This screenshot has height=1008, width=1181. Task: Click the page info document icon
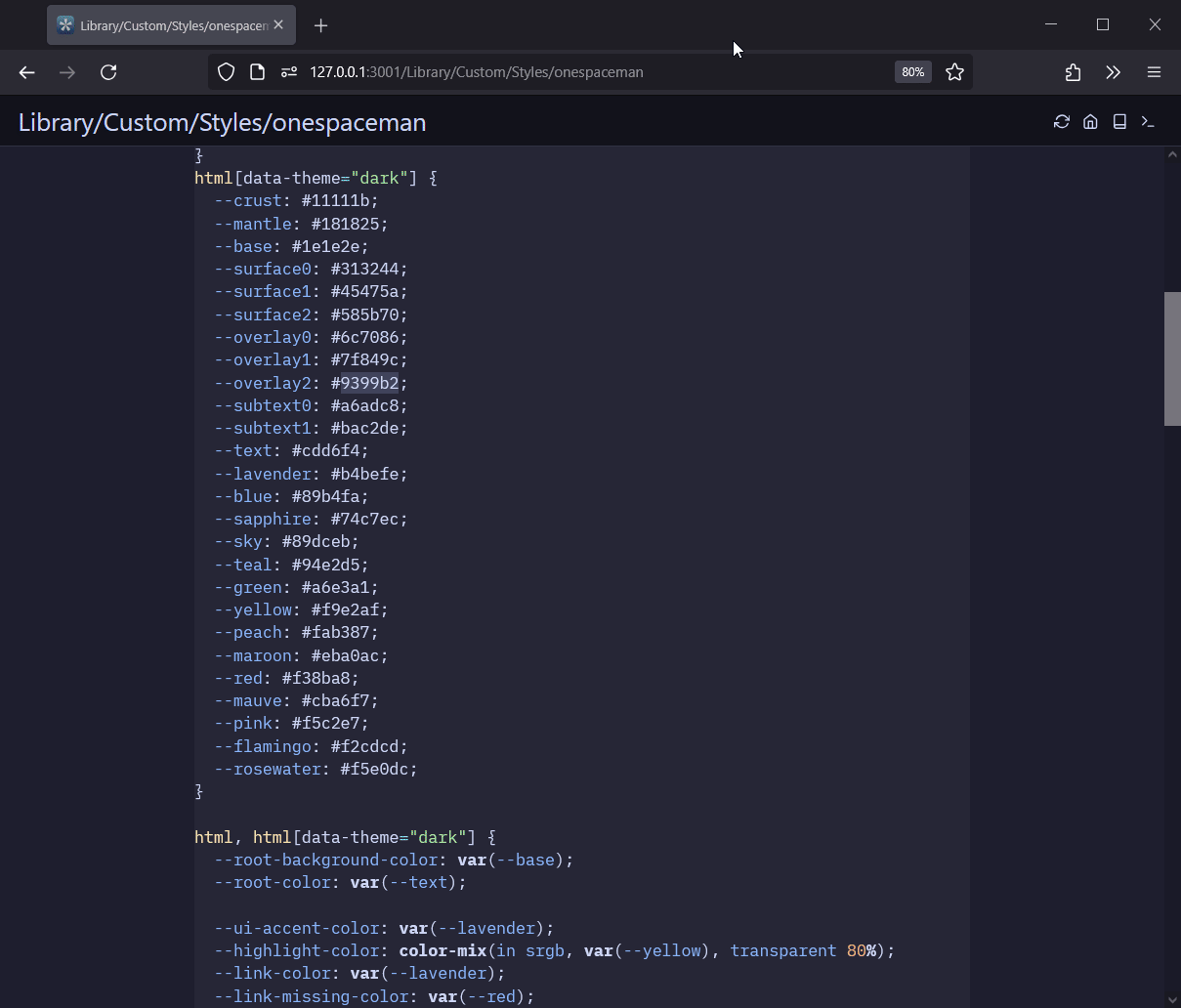(x=257, y=72)
